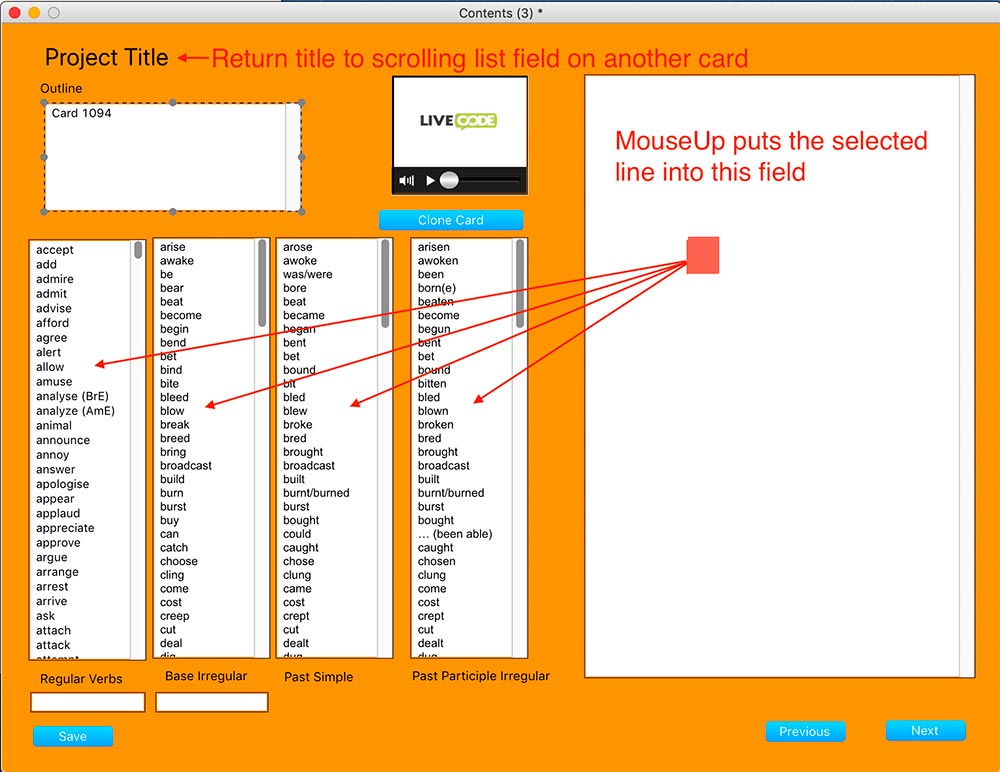Select 'afford' in Regular Verbs list
1000x772 pixels.
[x=52, y=323]
